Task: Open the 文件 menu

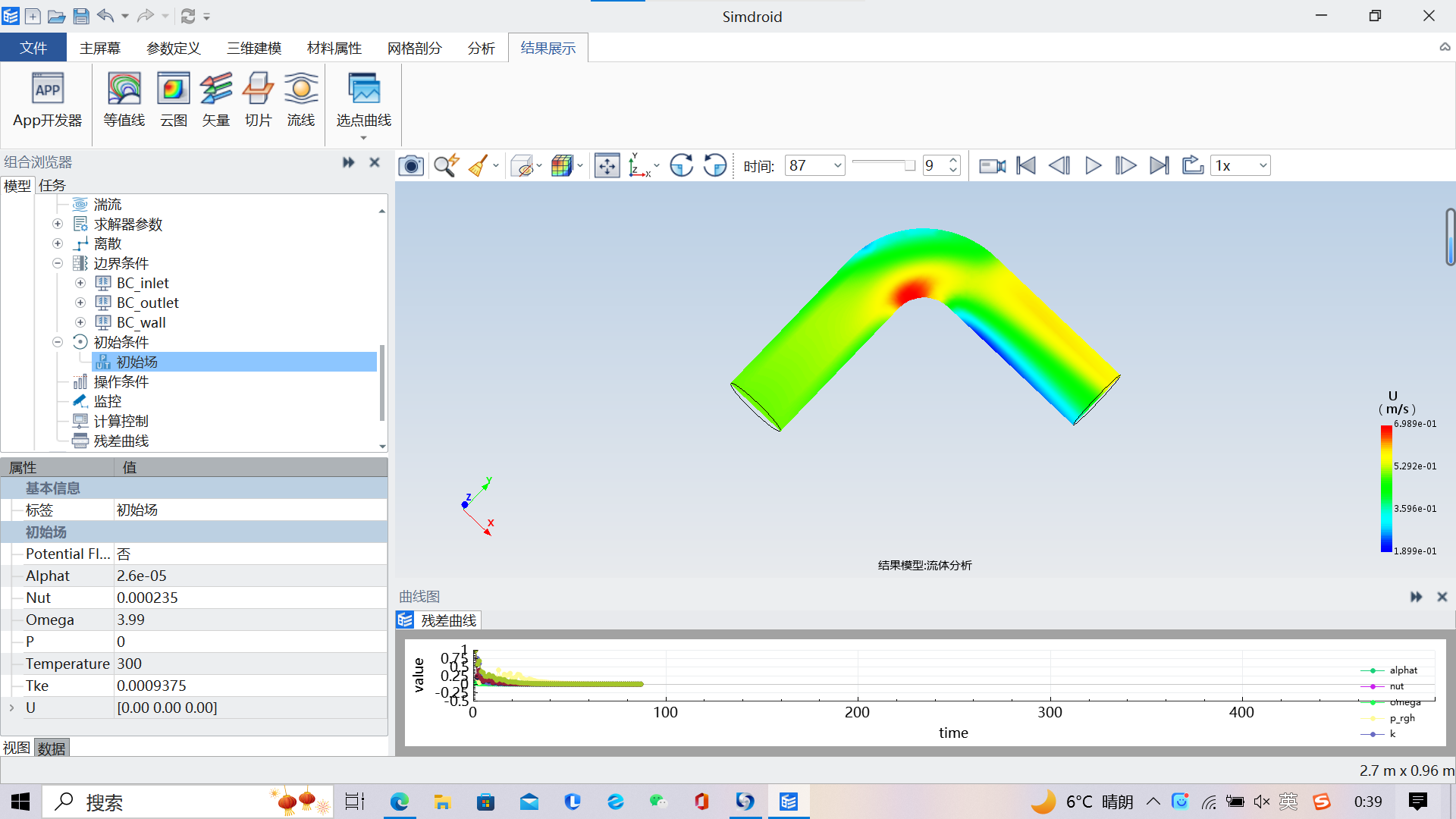Action: pos(33,48)
